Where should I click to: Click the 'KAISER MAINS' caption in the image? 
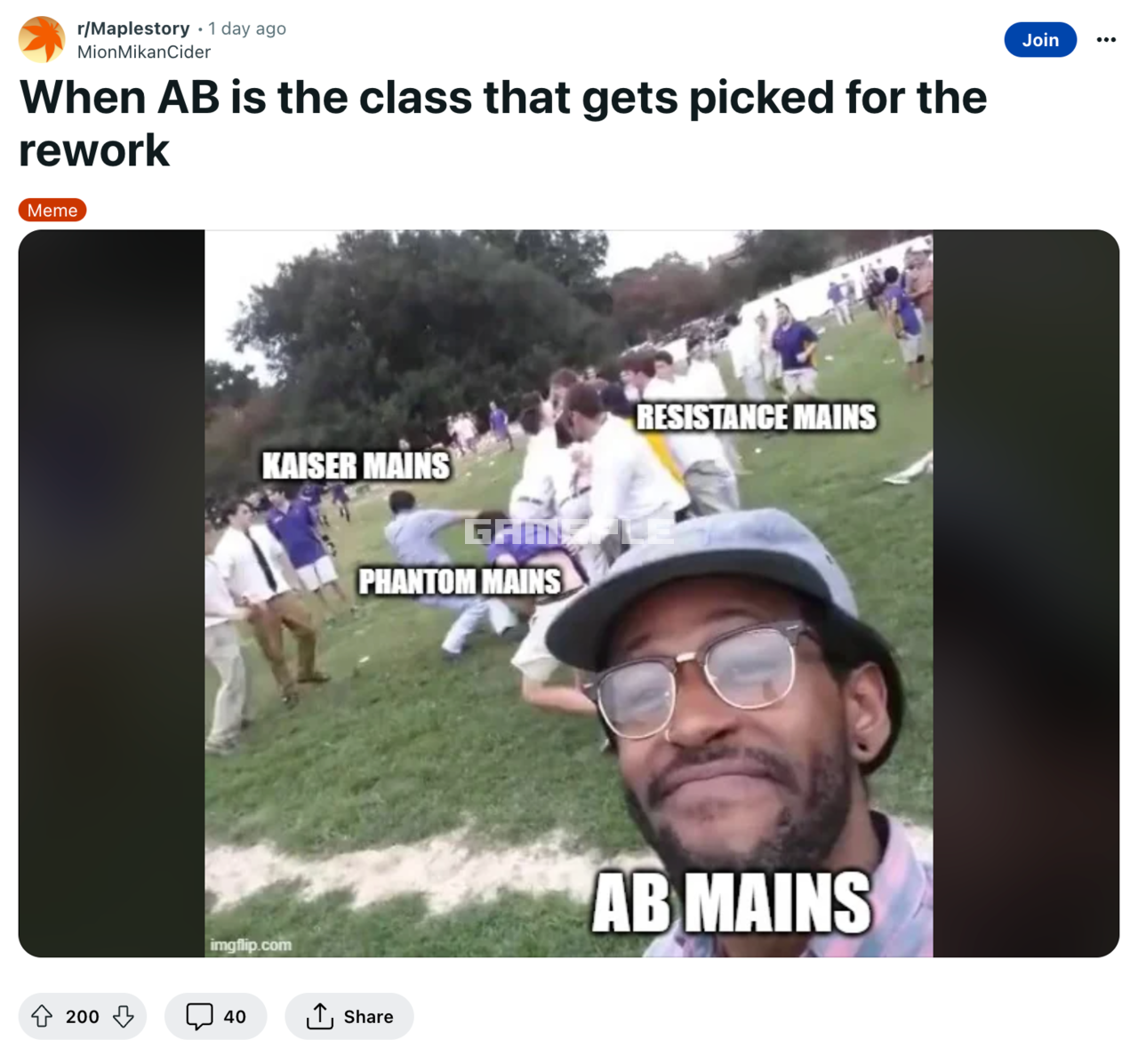click(356, 465)
